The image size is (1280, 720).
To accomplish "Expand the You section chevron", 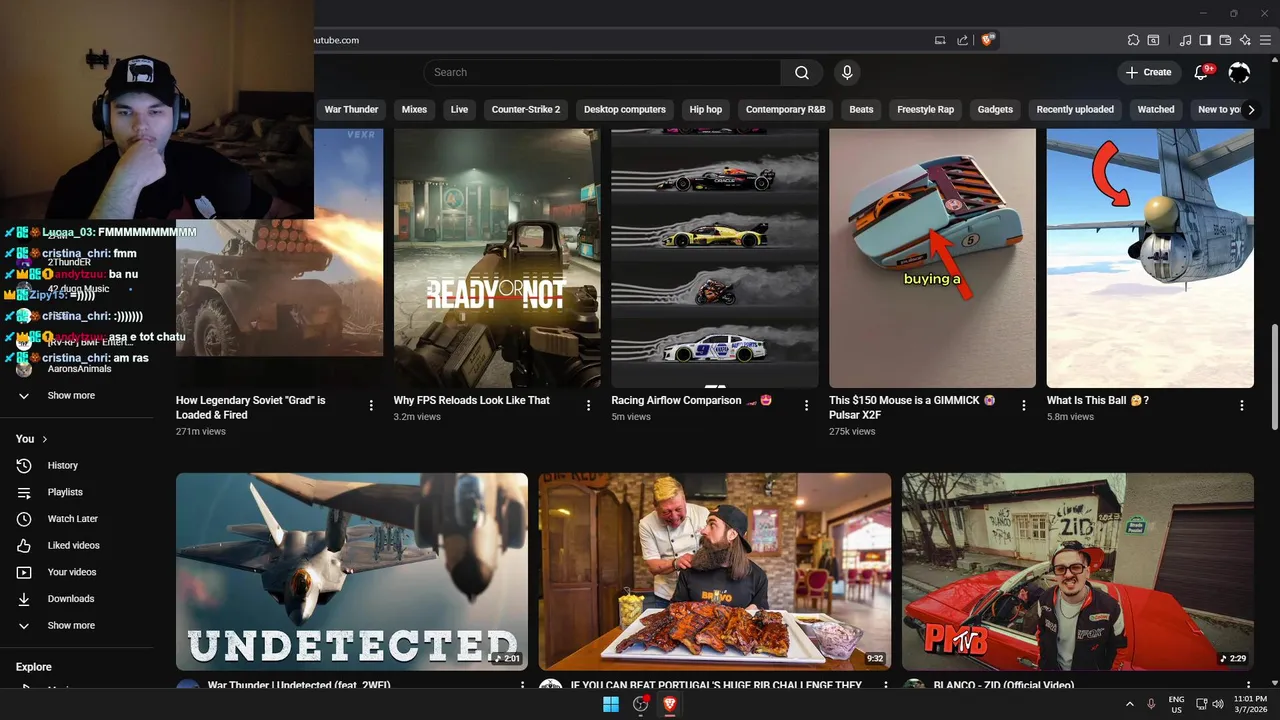I will [x=45, y=439].
